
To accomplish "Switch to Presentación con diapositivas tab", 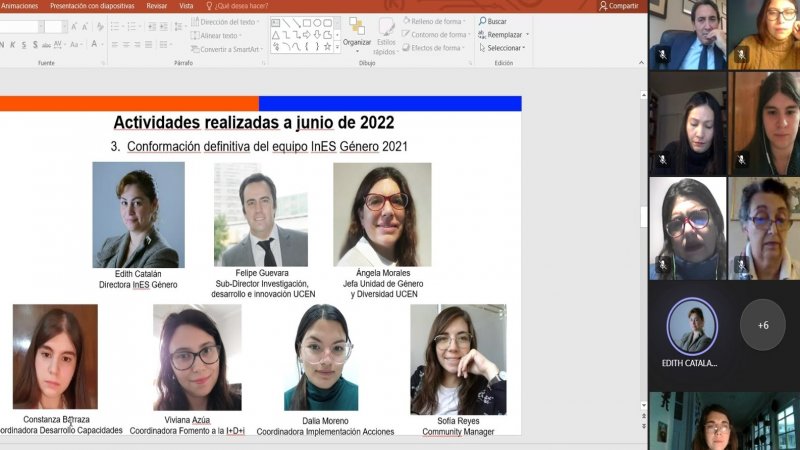I will [x=93, y=6].
